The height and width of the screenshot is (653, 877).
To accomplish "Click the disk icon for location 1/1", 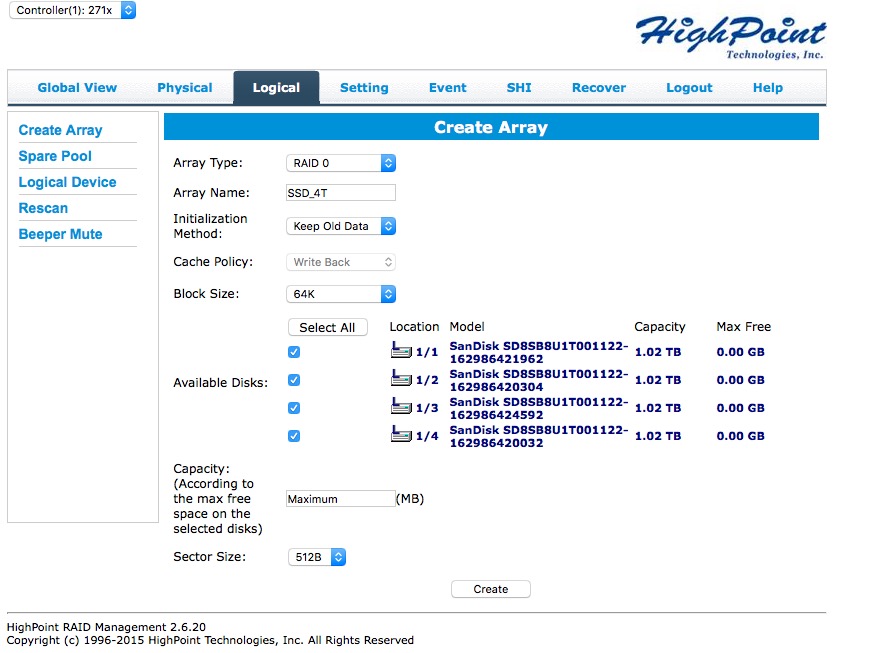I will [x=401, y=351].
